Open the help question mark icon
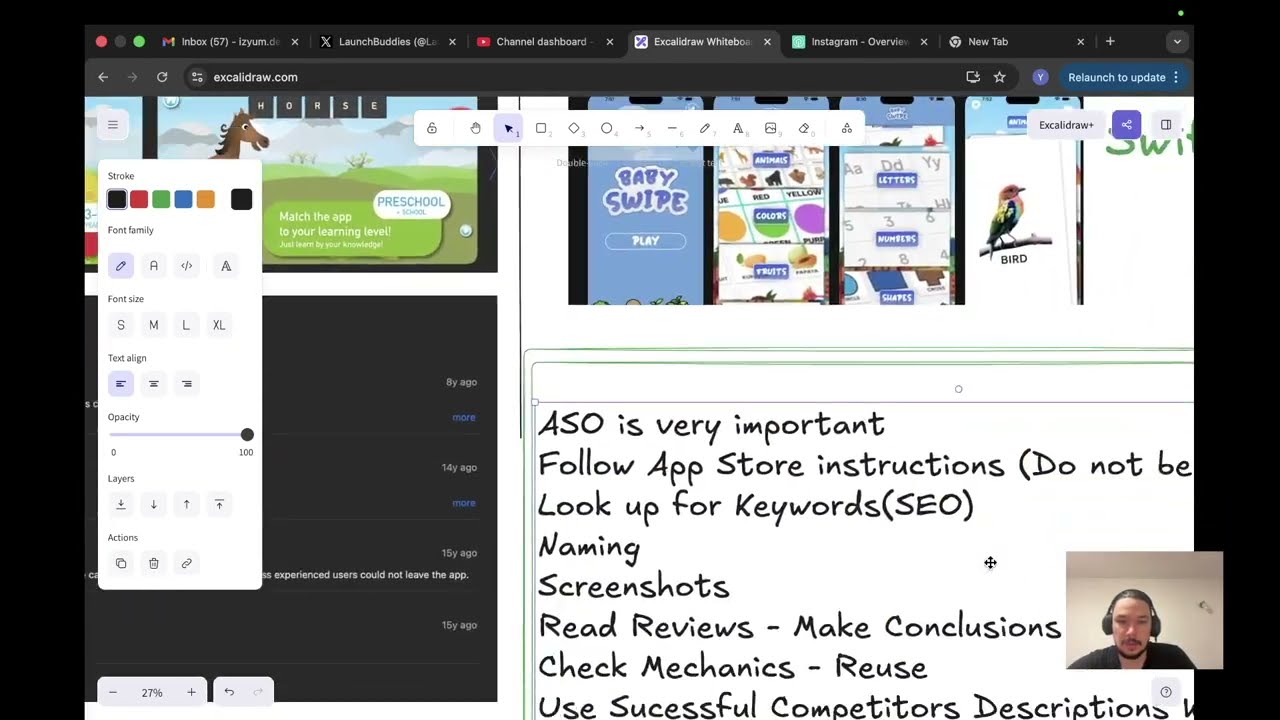The height and width of the screenshot is (720, 1280). [x=1166, y=692]
